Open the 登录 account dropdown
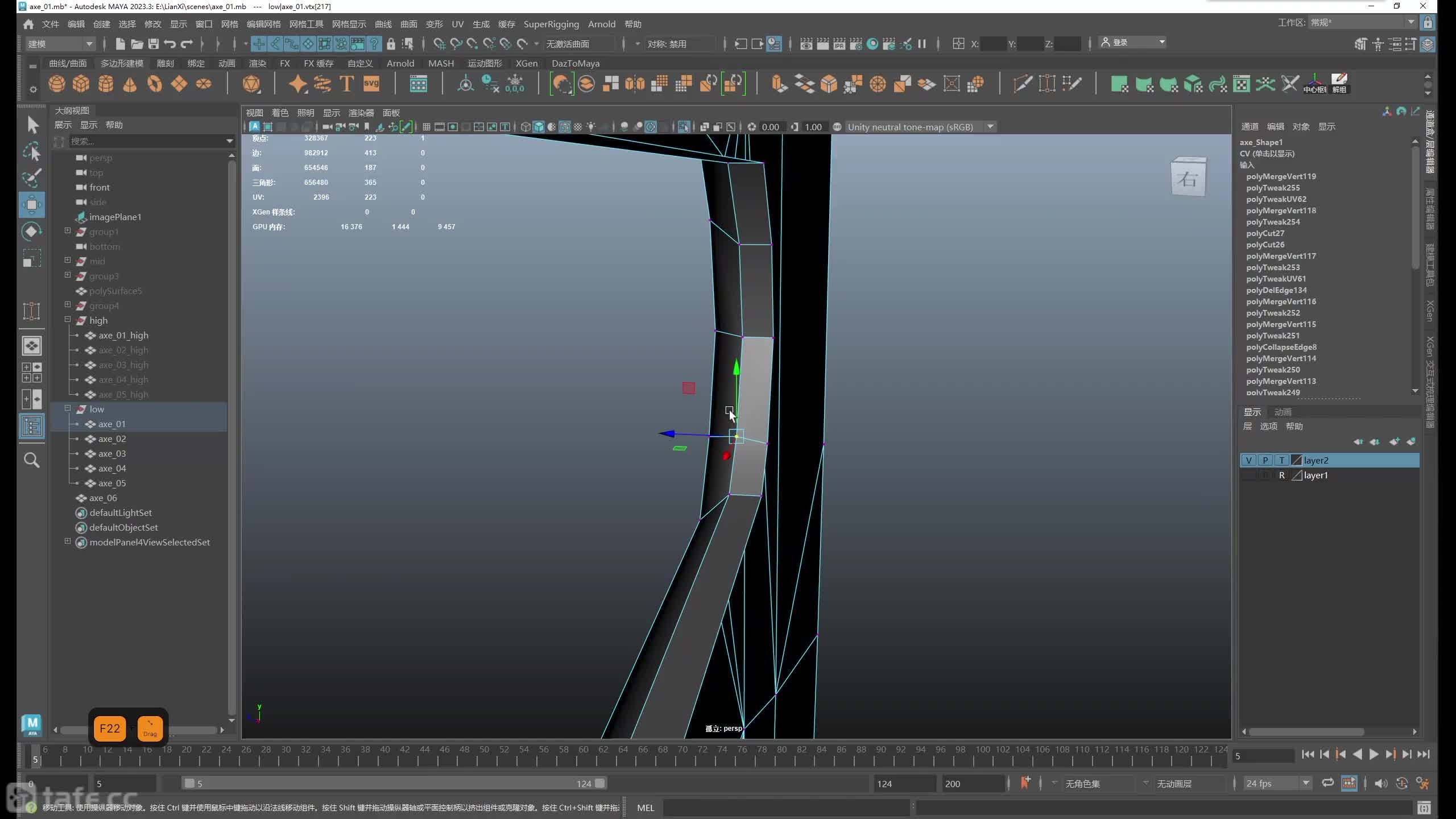The image size is (1456, 819). [x=1133, y=43]
